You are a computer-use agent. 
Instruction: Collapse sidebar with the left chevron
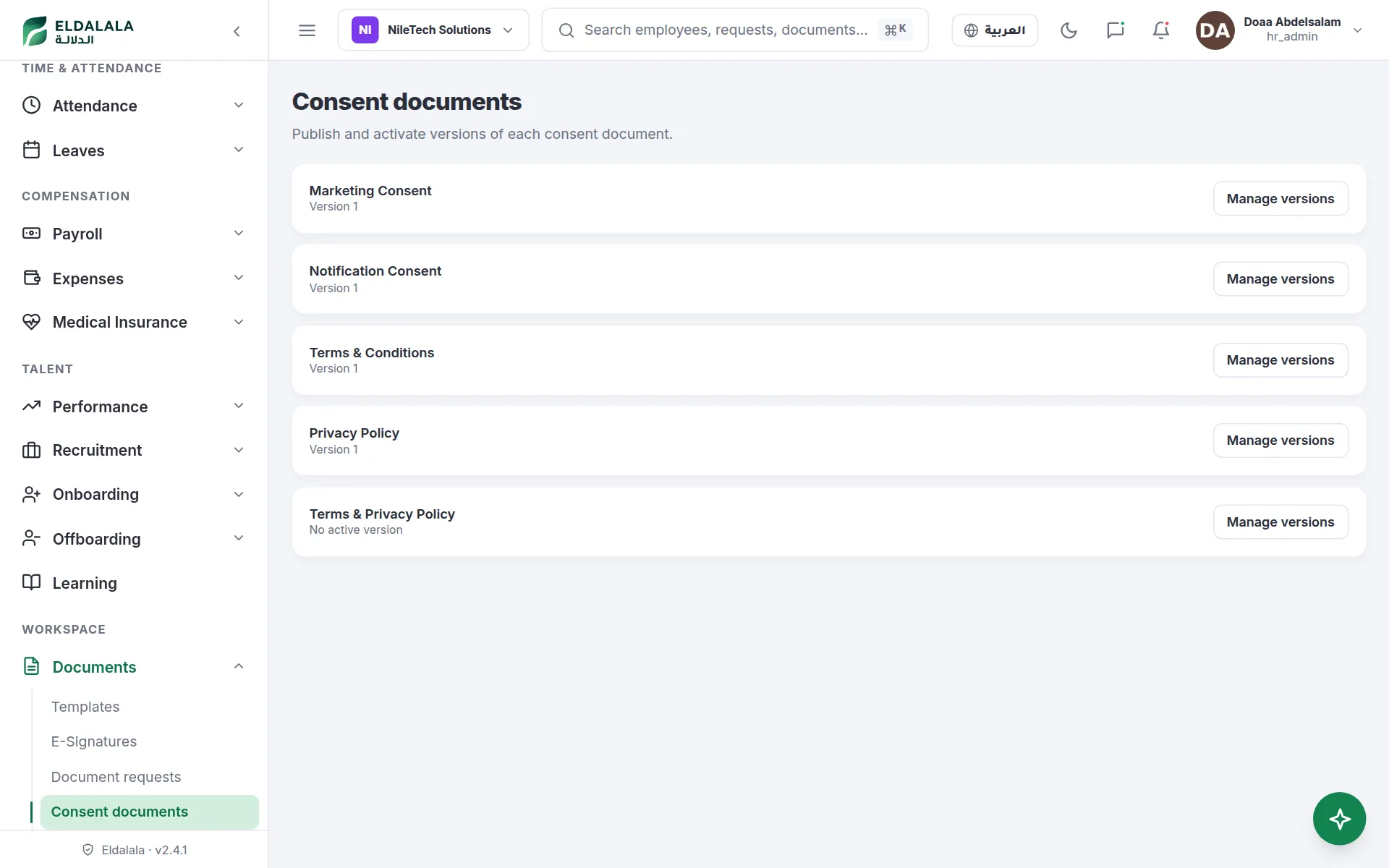click(x=237, y=31)
